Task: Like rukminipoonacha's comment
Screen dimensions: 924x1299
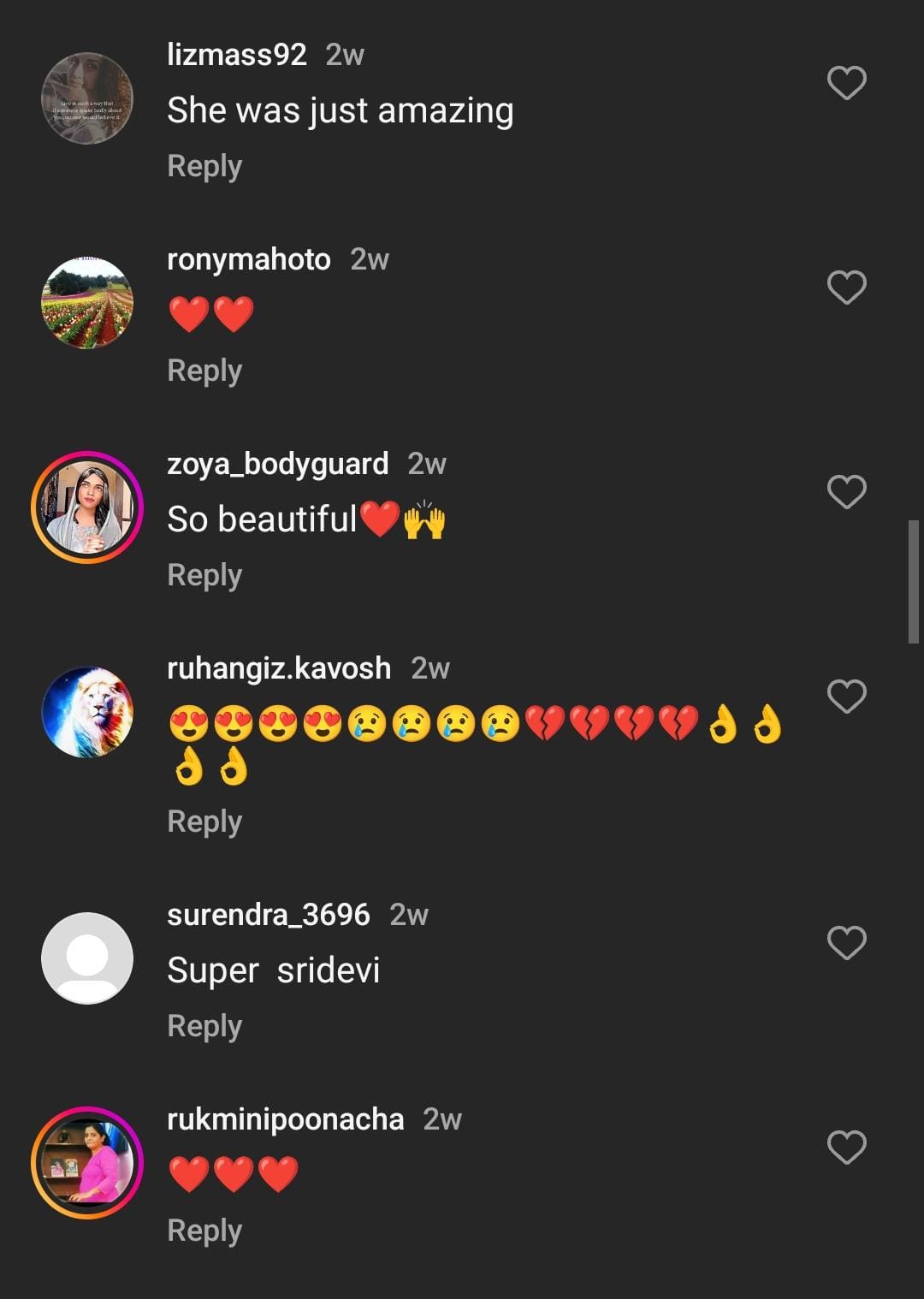Action: (846, 1148)
